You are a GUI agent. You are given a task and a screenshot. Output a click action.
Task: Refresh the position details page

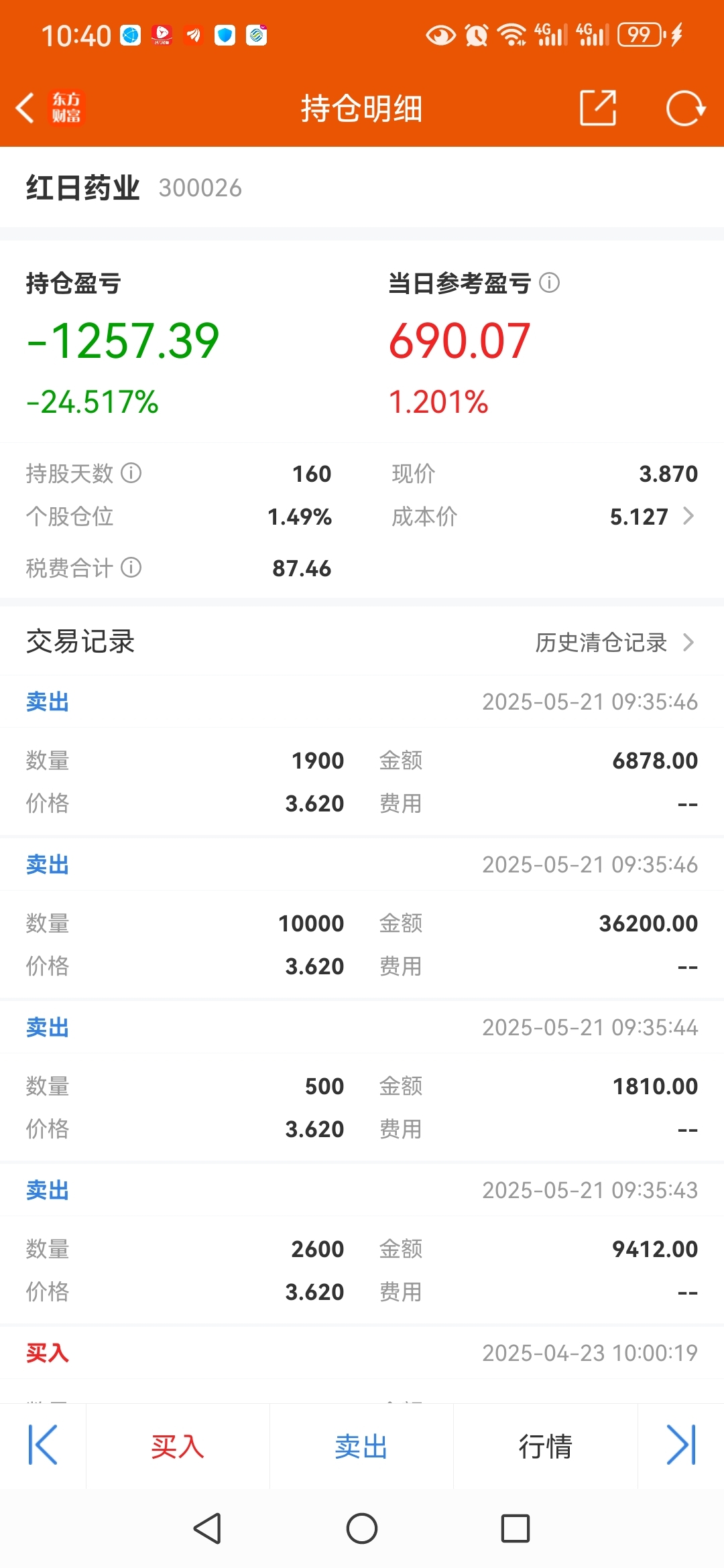coord(685,108)
